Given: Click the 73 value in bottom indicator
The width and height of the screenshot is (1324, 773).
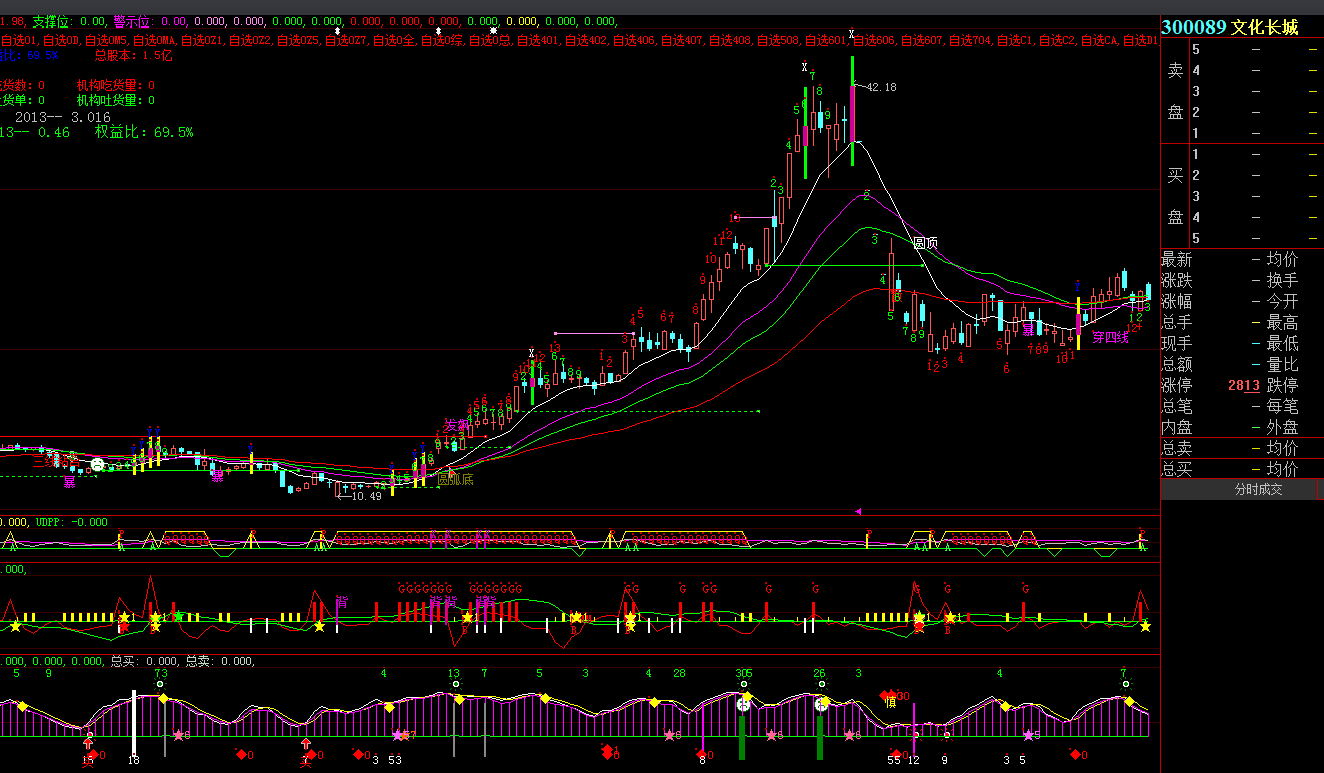Looking at the screenshot, I should [x=161, y=674].
